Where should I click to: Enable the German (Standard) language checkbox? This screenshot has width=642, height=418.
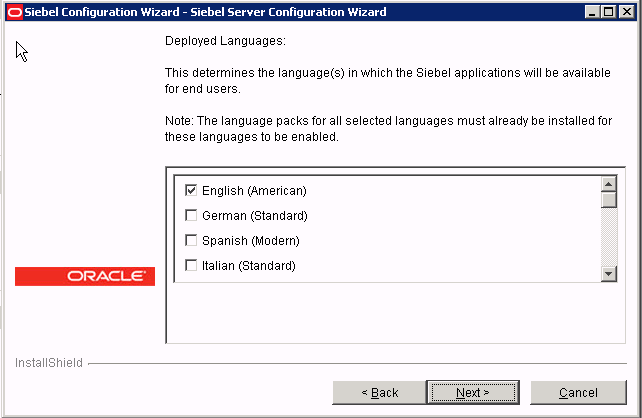(x=191, y=215)
